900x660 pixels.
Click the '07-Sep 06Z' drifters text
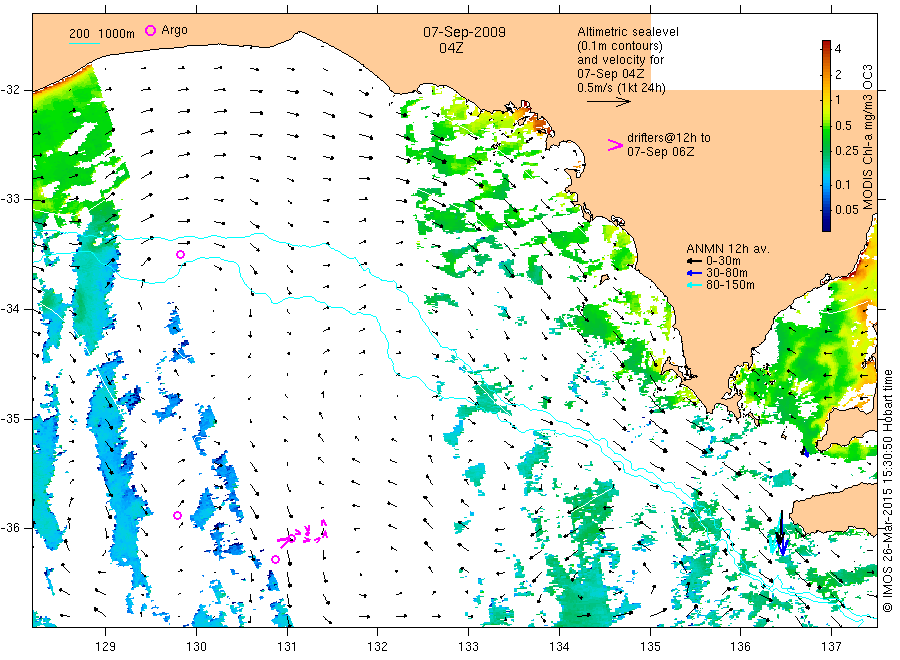[x=661, y=152]
